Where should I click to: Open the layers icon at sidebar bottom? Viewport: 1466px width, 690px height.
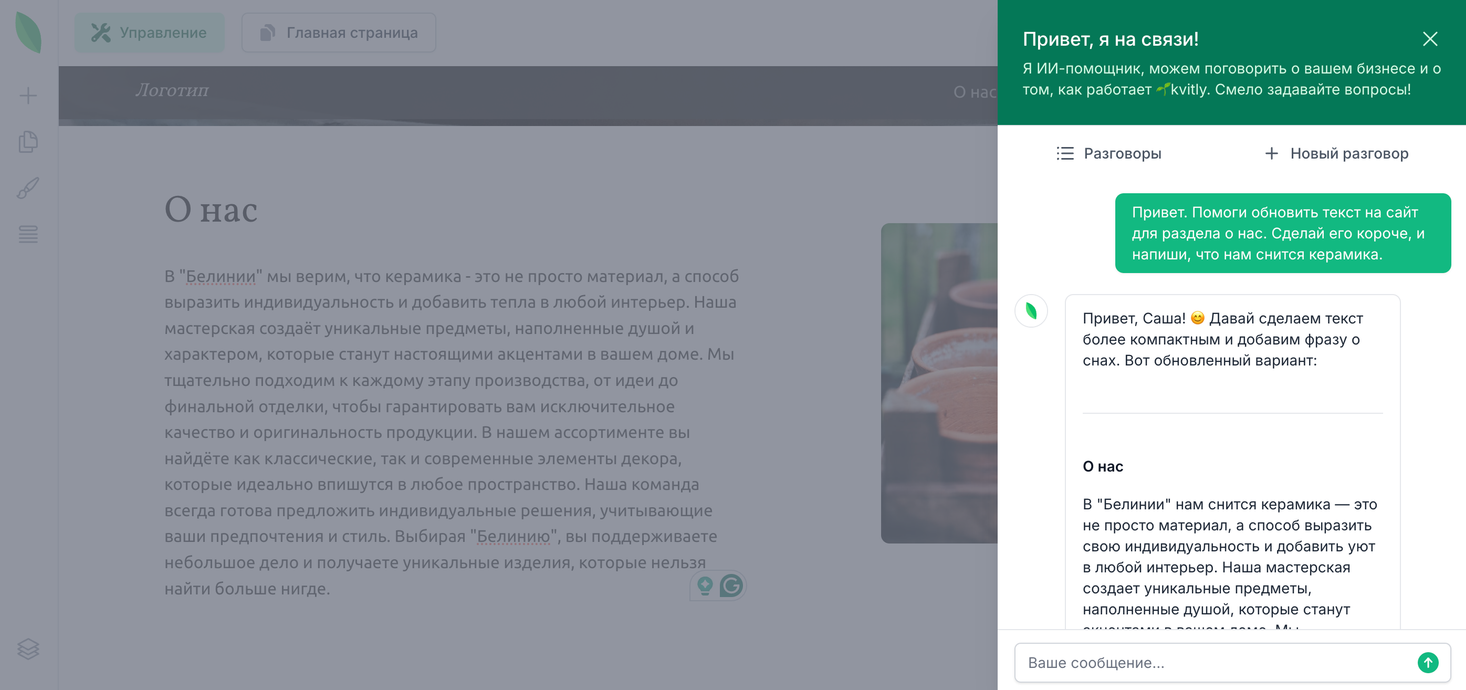28,649
